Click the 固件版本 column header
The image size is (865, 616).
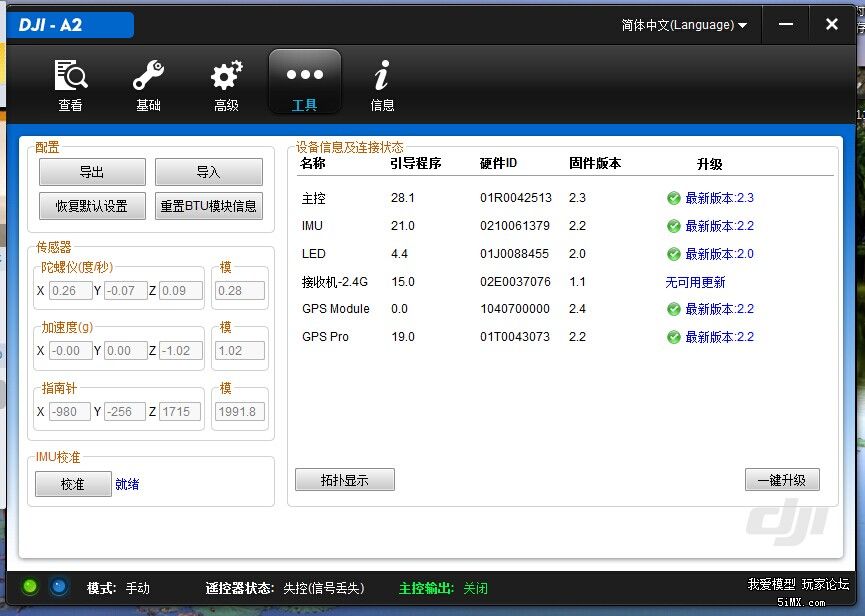point(595,163)
